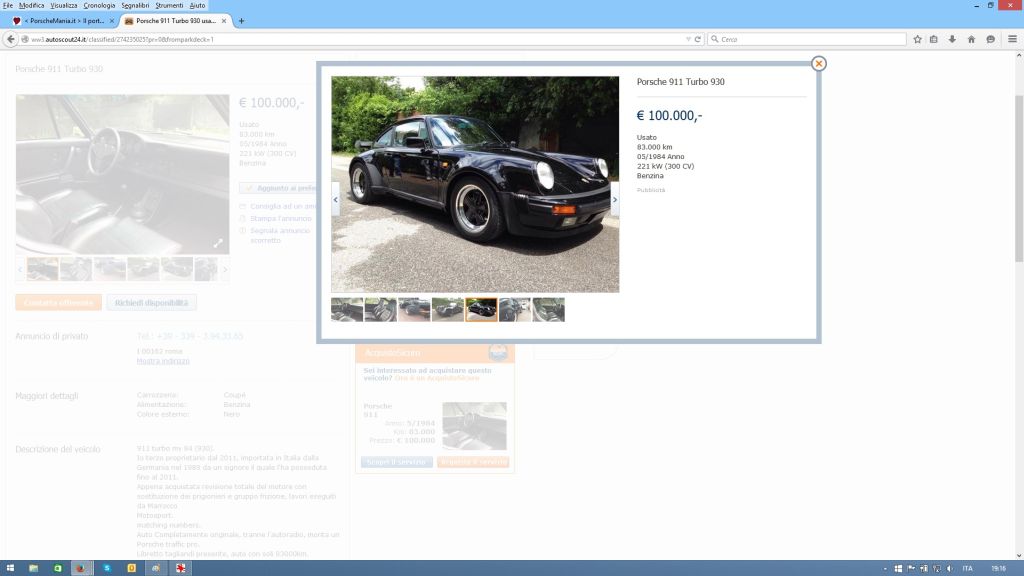
Task: Close the PorscheMania.it tab
Action: 112,21
